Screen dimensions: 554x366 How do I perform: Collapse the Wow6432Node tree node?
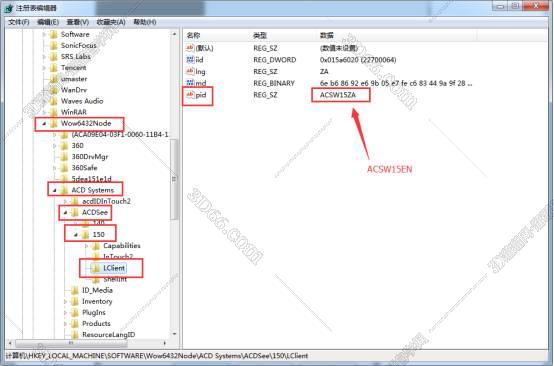[44, 123]
